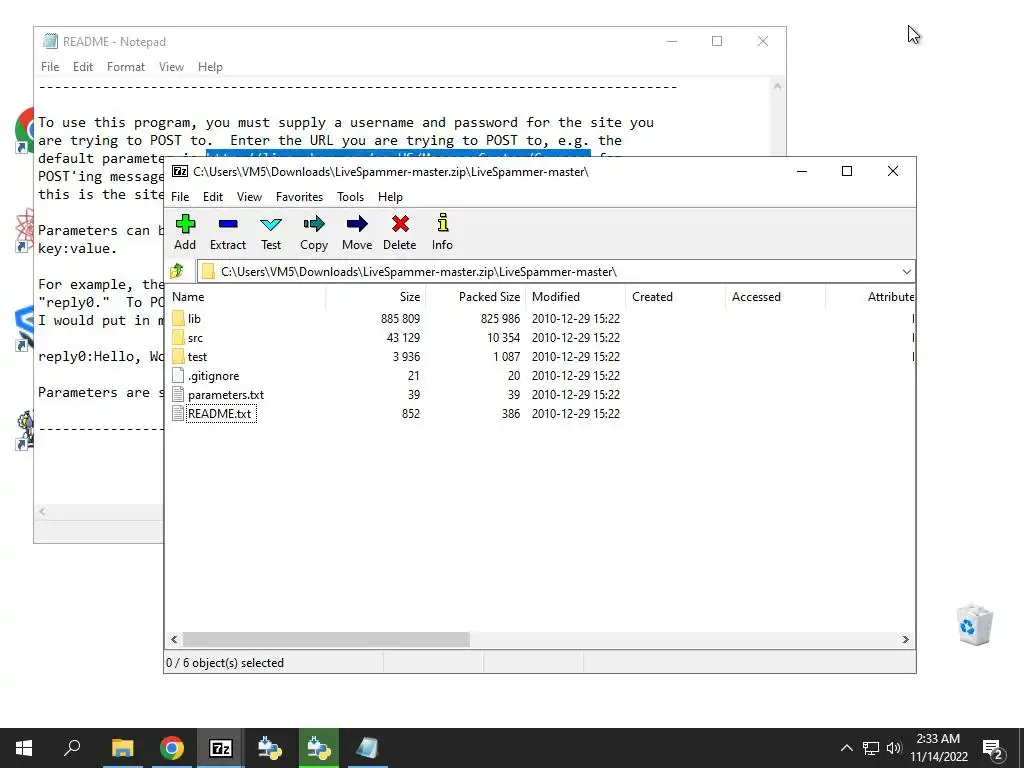Click README.txt size value 852
This screenshot has height=768, width=1024.
pyautogui.click(x=411, y=414)
